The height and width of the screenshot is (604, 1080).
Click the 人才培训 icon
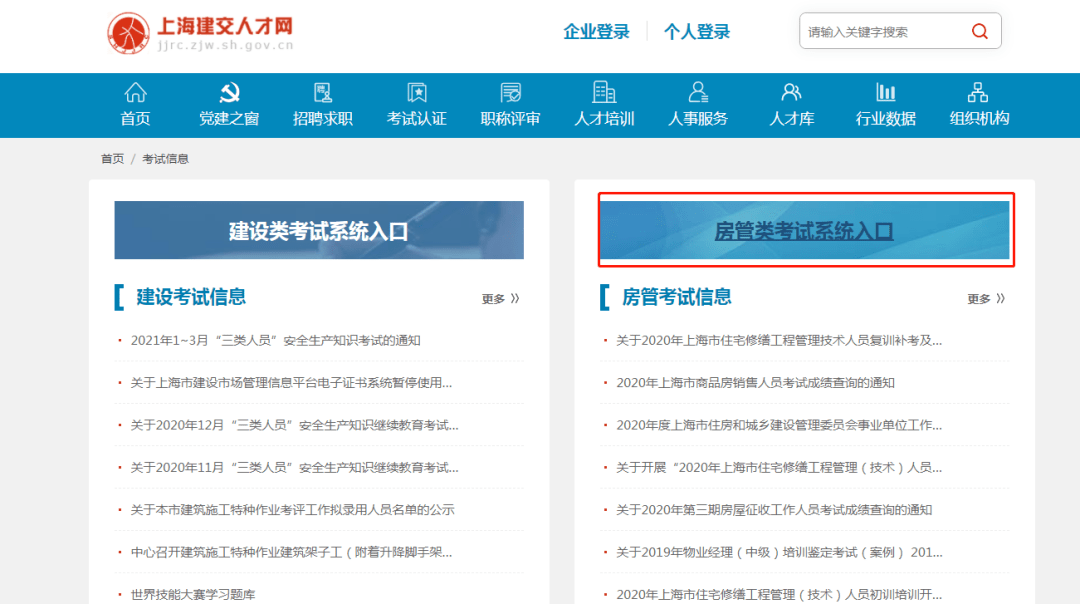point(604,92)
